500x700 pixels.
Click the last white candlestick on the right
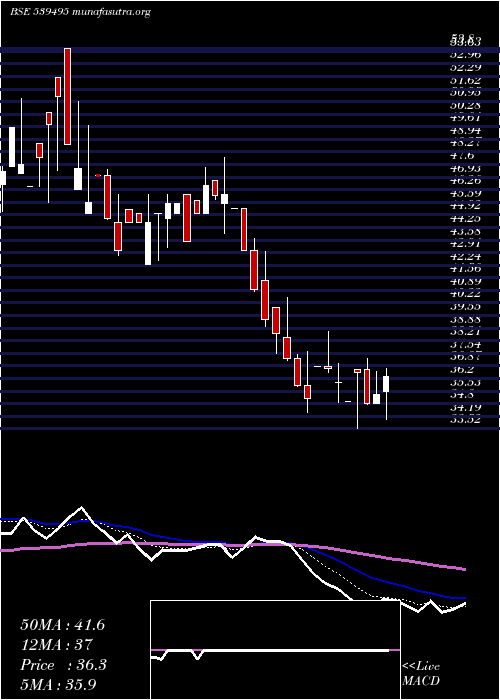[386, 384]
